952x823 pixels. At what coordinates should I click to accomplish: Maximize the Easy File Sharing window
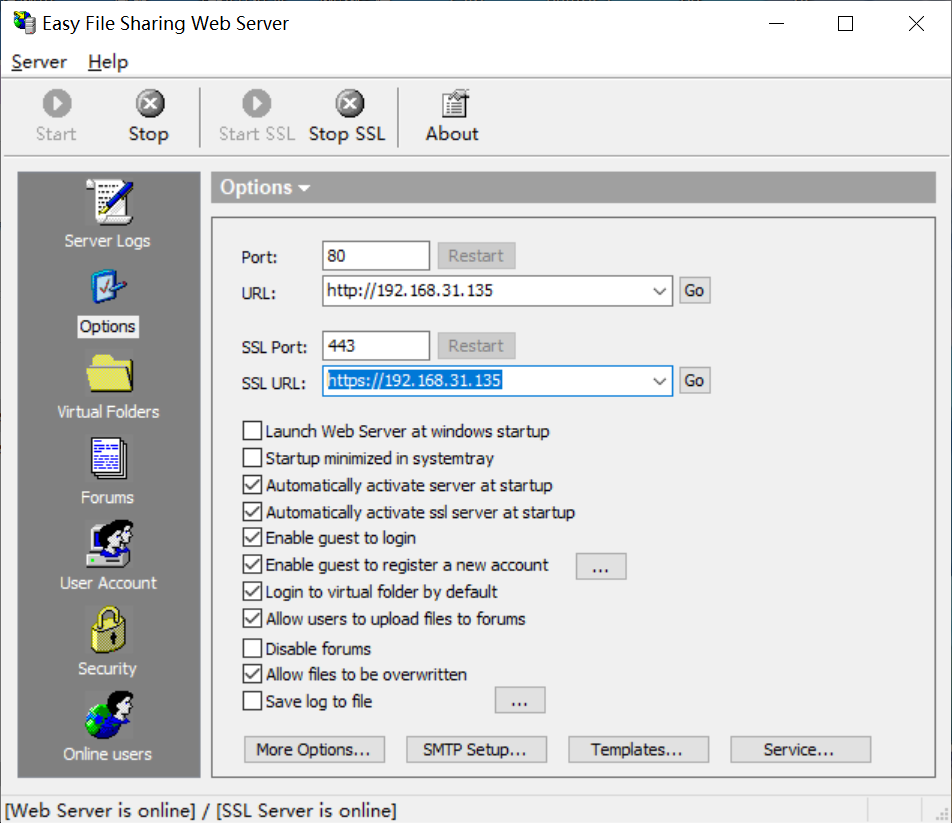click(x=845, y=24)
